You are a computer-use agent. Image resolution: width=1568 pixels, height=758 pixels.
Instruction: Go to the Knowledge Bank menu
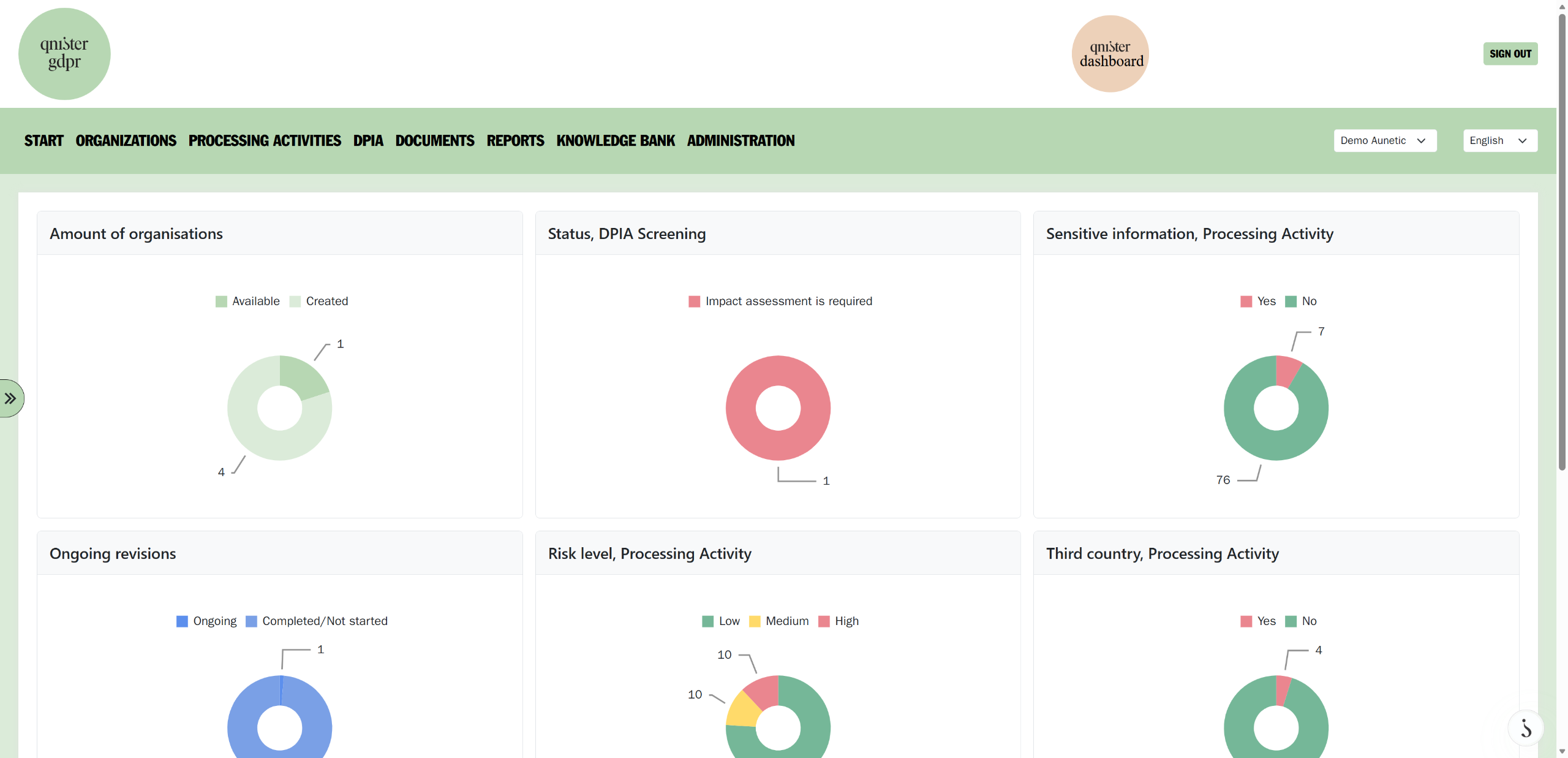(616, 141)
